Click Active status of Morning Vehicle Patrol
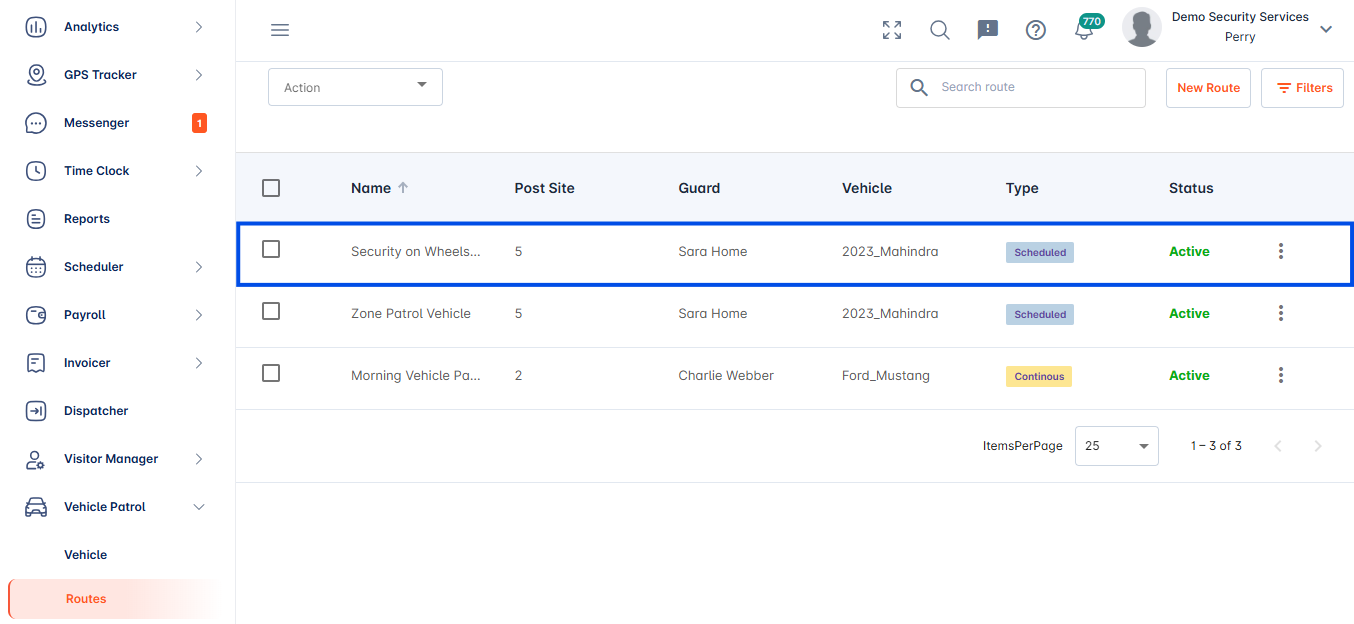This screenshot has width=1354, height=624. pyautogui.click(x=1189, y=376)
